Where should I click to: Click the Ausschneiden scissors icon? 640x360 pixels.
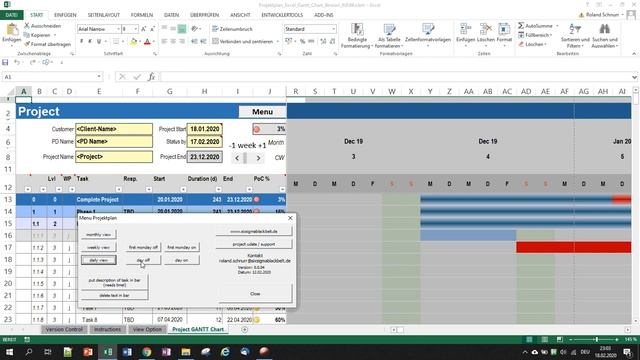tap(27, 26)
